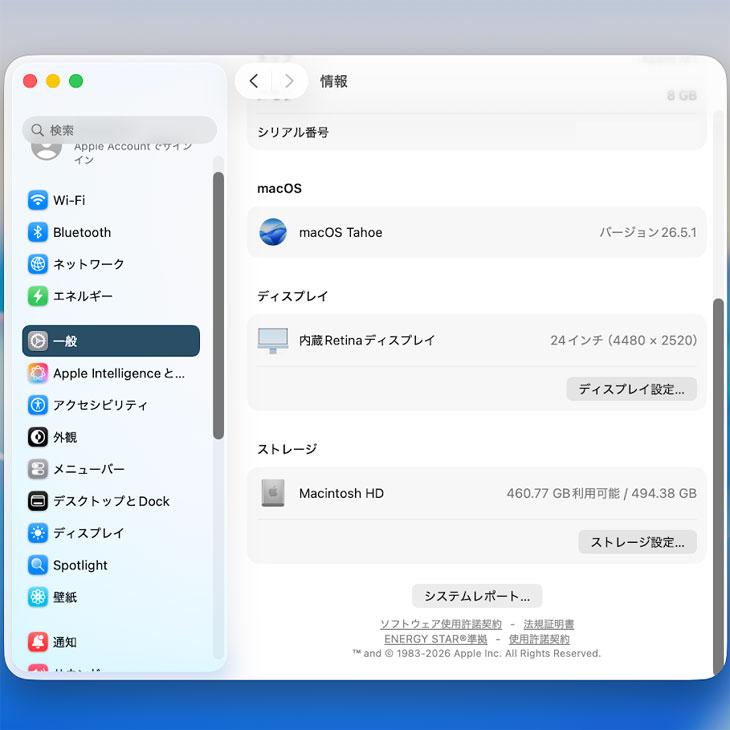Image resolution: width=730 pixels, height=730 pixels.
Task: Select the エネルギー lightning icon
Action: point(38,296)
